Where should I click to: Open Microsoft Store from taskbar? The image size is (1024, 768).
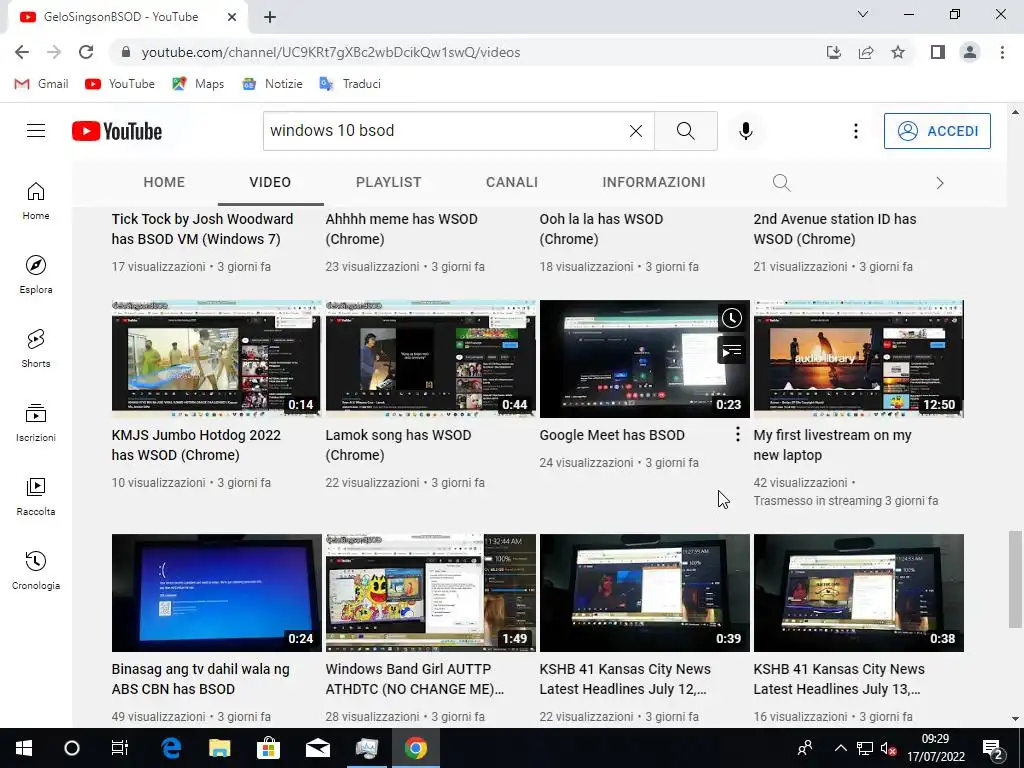268,748
